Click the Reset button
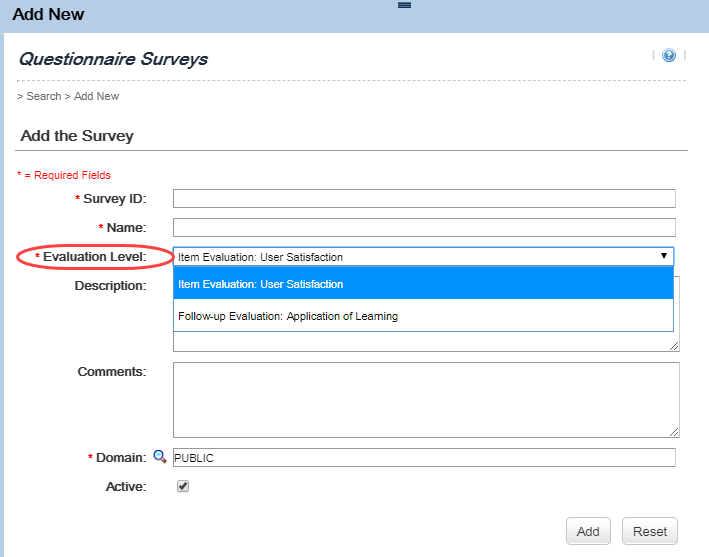This screenshot has height=557, width=709. 650,531
